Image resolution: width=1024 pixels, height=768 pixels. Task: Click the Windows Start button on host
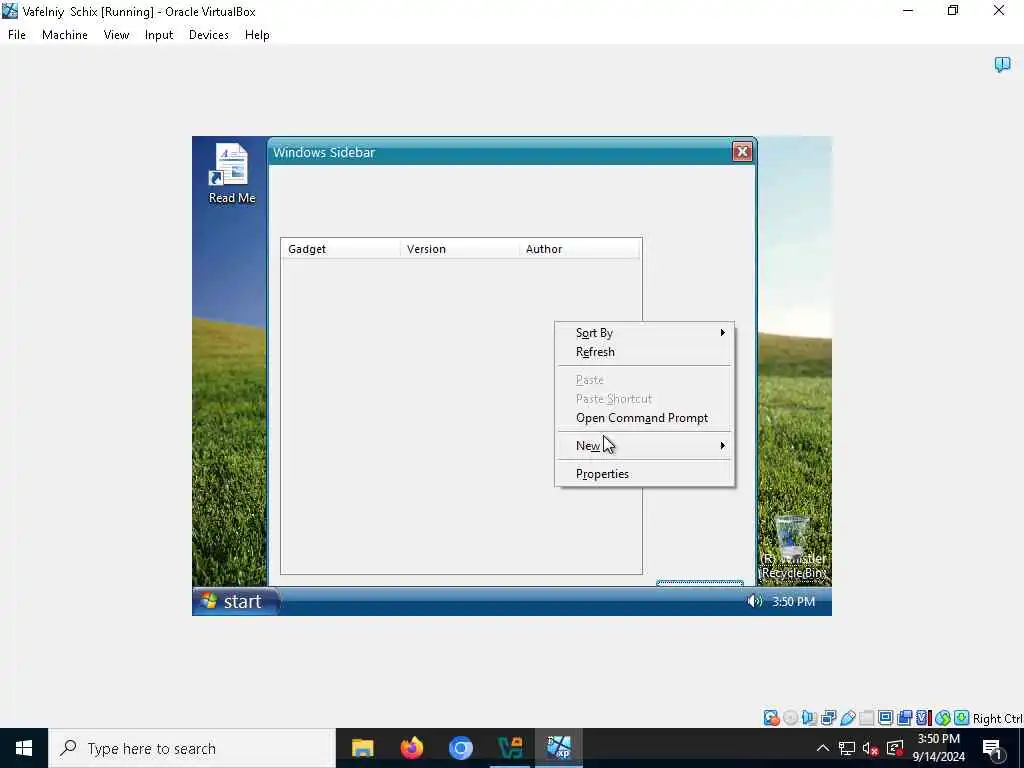tap(24, 748)
